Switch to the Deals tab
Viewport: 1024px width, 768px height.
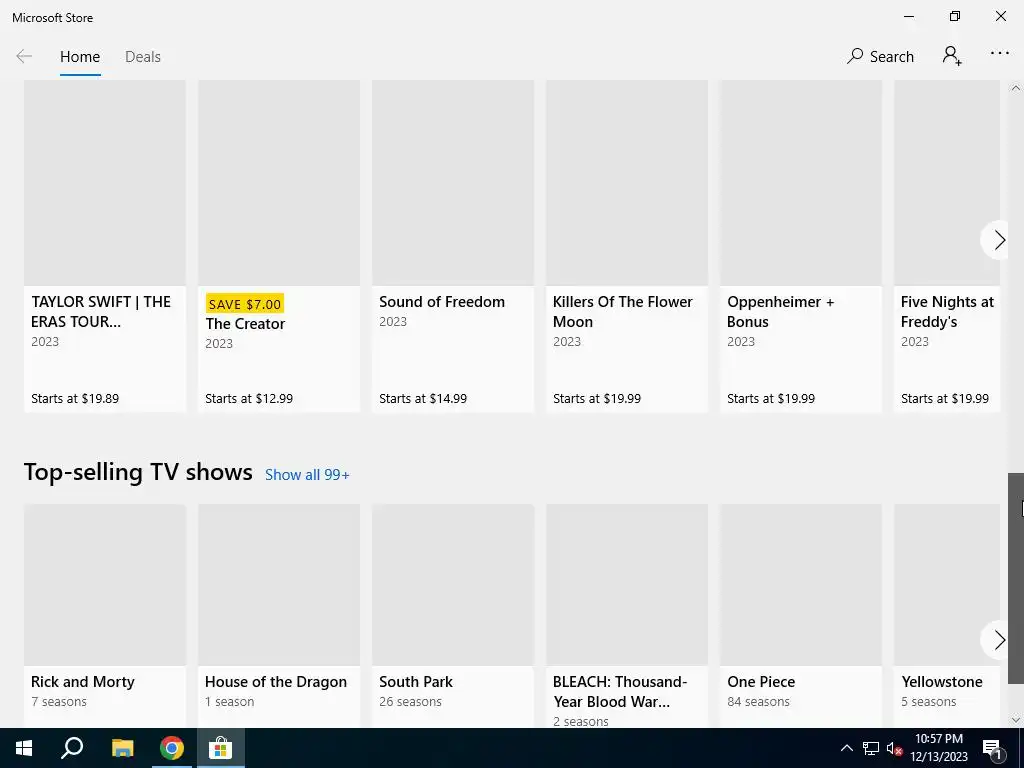(143, 57)
